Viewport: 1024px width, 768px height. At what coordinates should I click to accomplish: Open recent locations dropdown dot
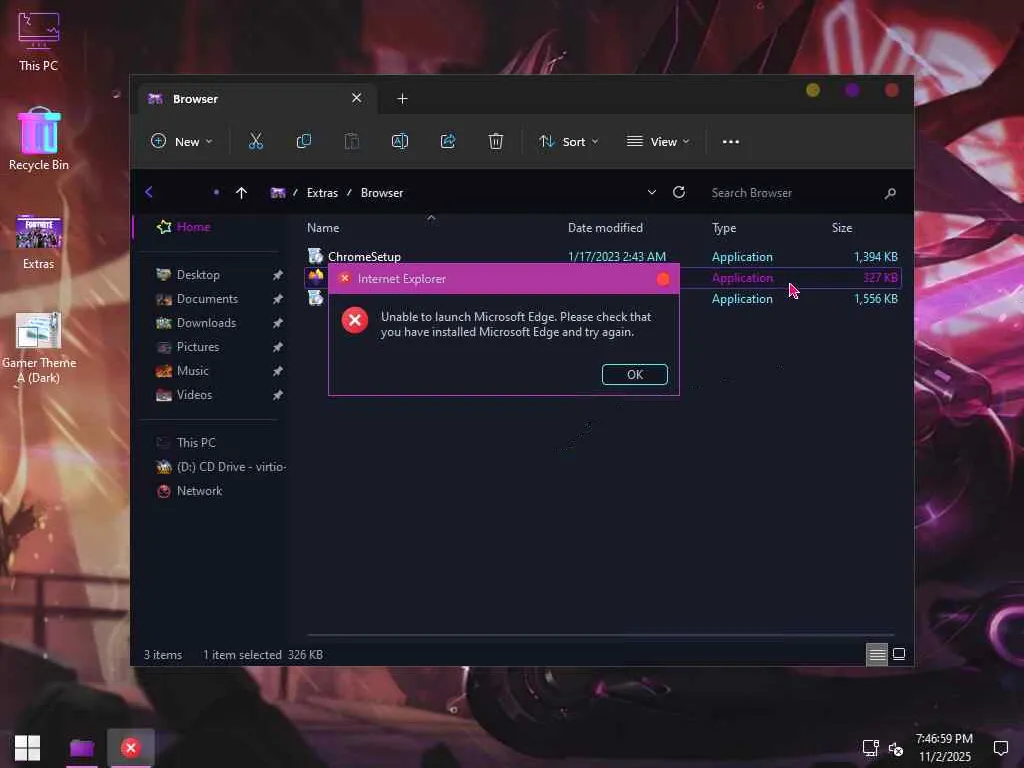[x=216, y=192]
